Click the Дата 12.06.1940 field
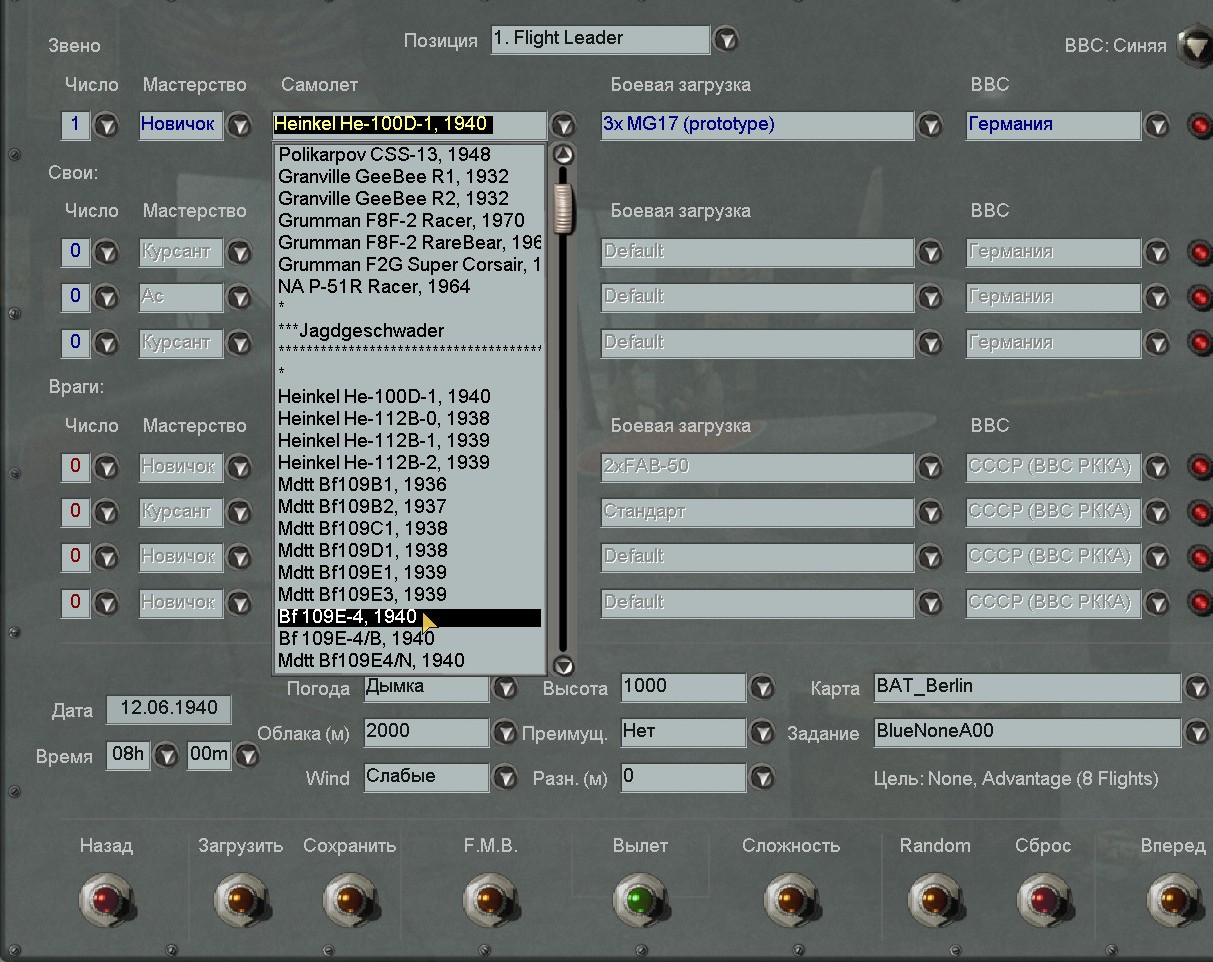1213x962 pixels. (169, 709)
